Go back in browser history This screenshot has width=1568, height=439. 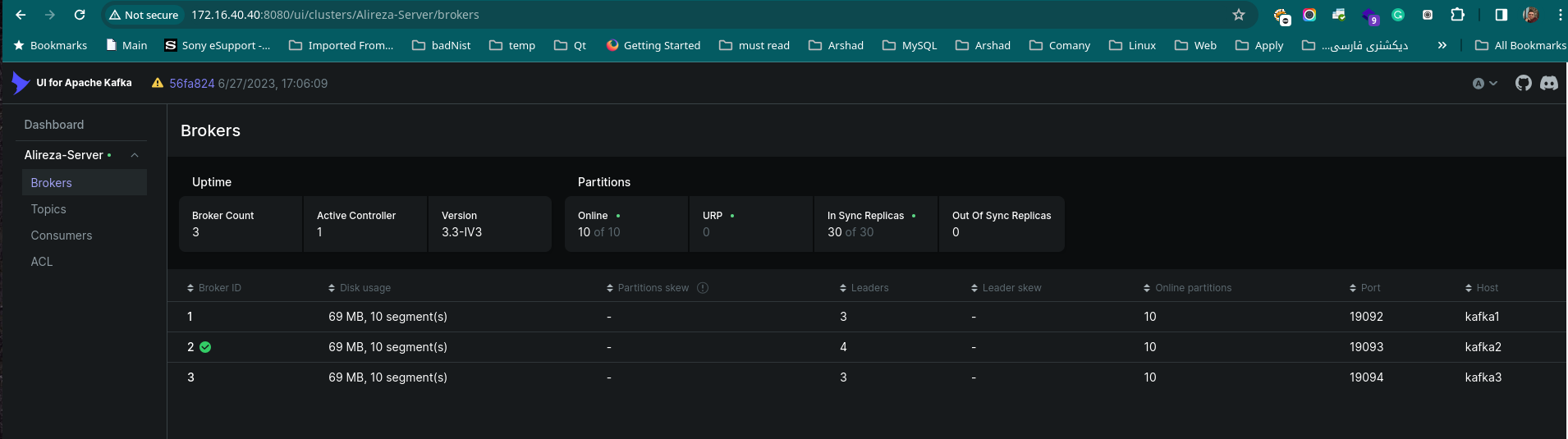21,15
